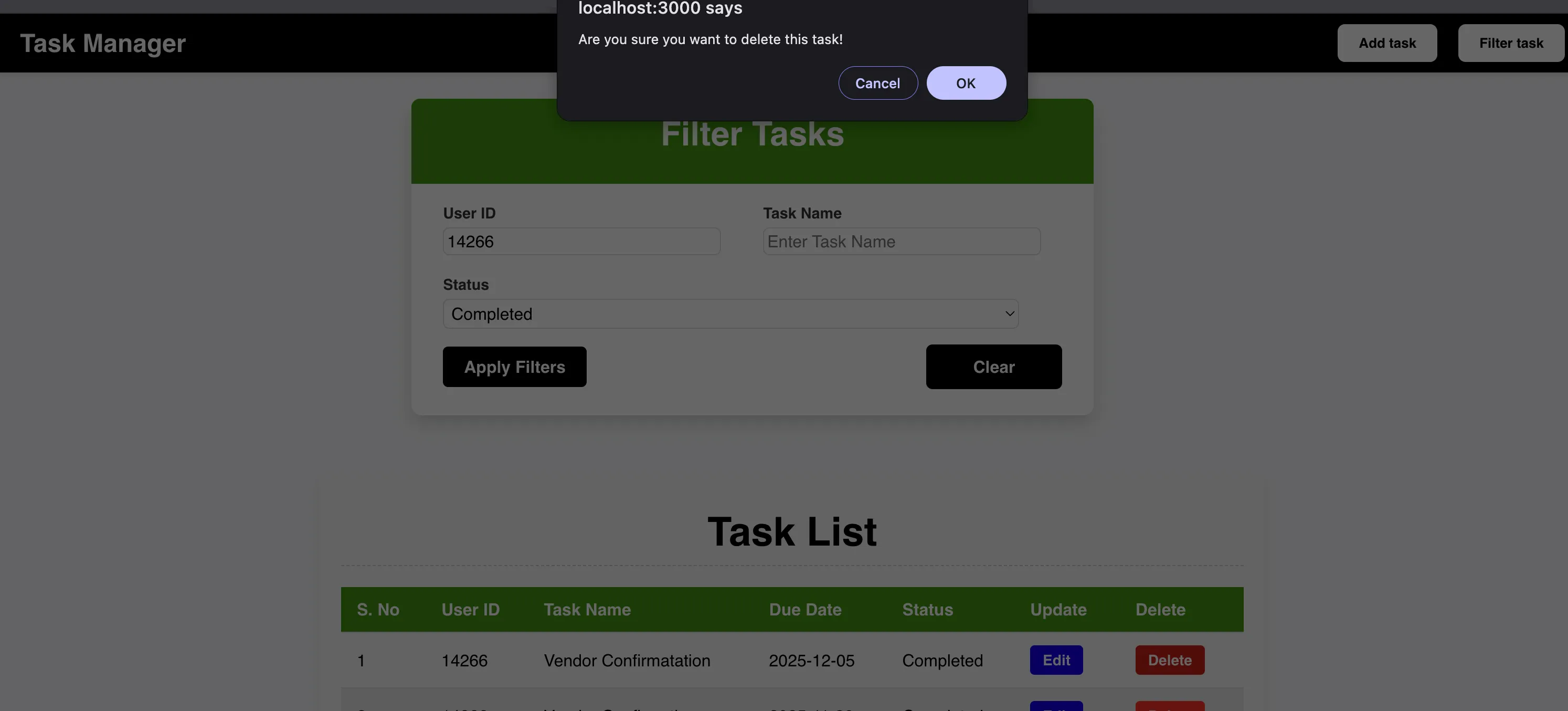
Task: Apply the task filters
Action: tap(514, 366)
